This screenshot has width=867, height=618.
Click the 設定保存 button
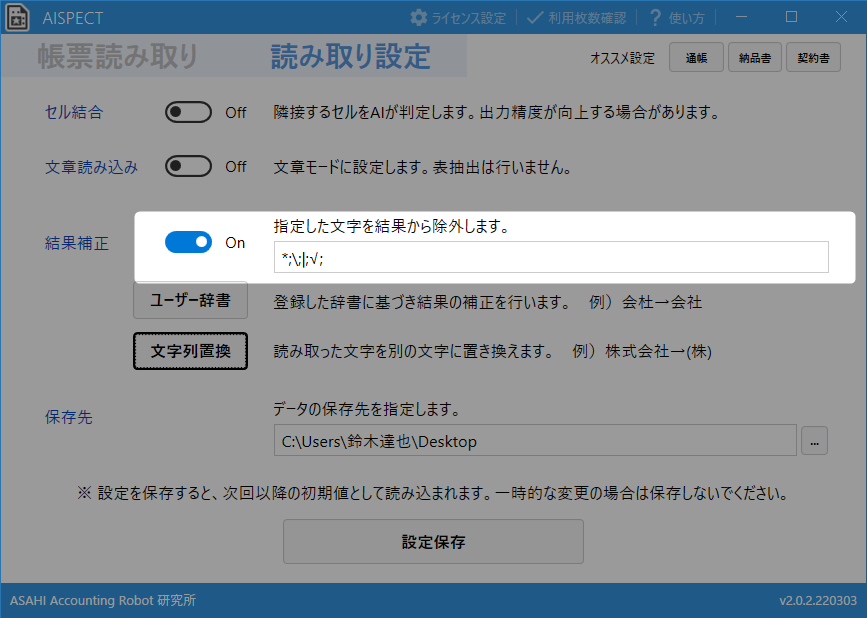point(433,542)
